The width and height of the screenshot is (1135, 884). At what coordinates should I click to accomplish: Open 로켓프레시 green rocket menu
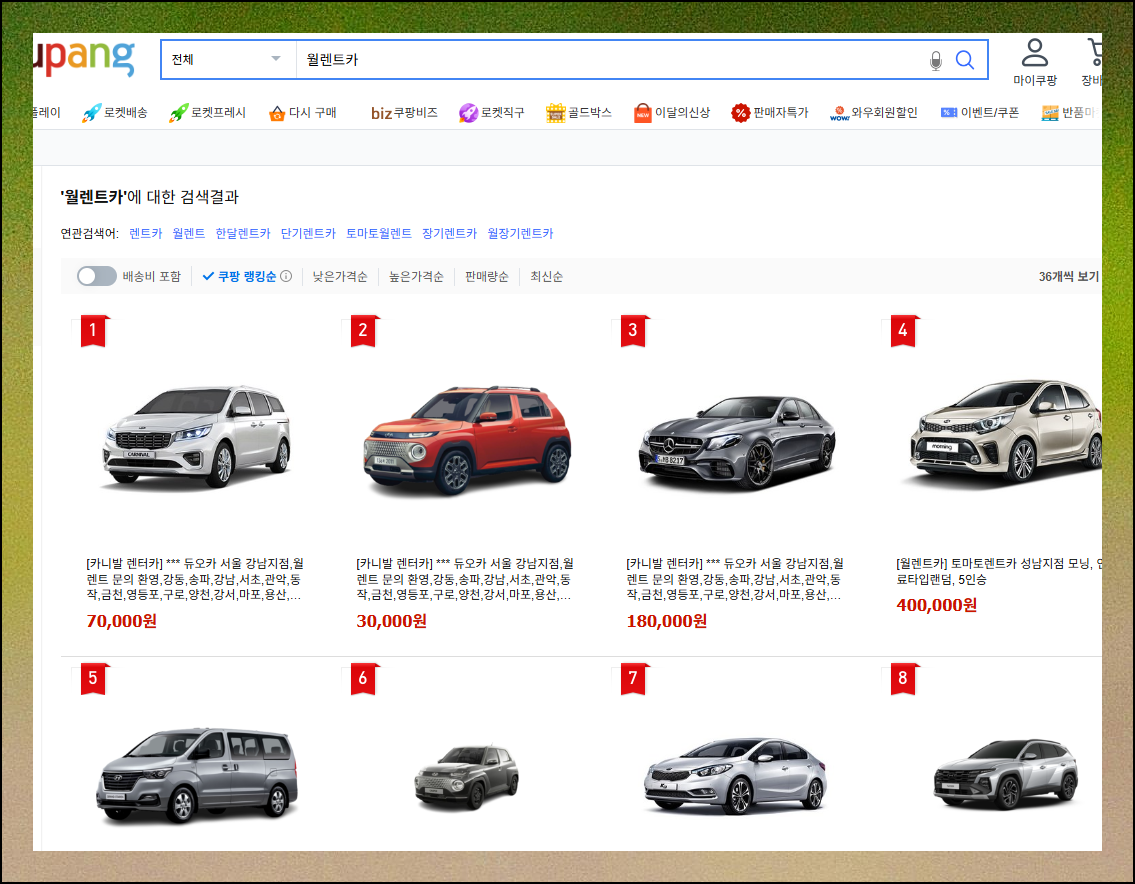point(208,113)
